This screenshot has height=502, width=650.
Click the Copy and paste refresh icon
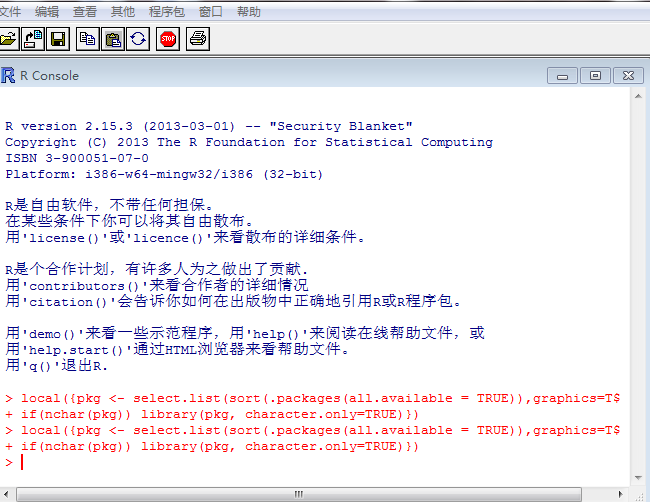[x=138, y=39]
